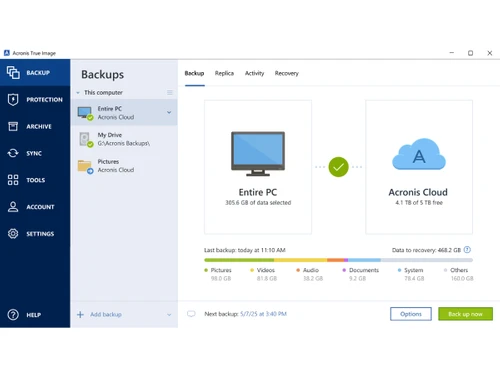The width and height of the screenshot is (500, 375).
Task: Click the Protection shield icon
Action: 13,99
